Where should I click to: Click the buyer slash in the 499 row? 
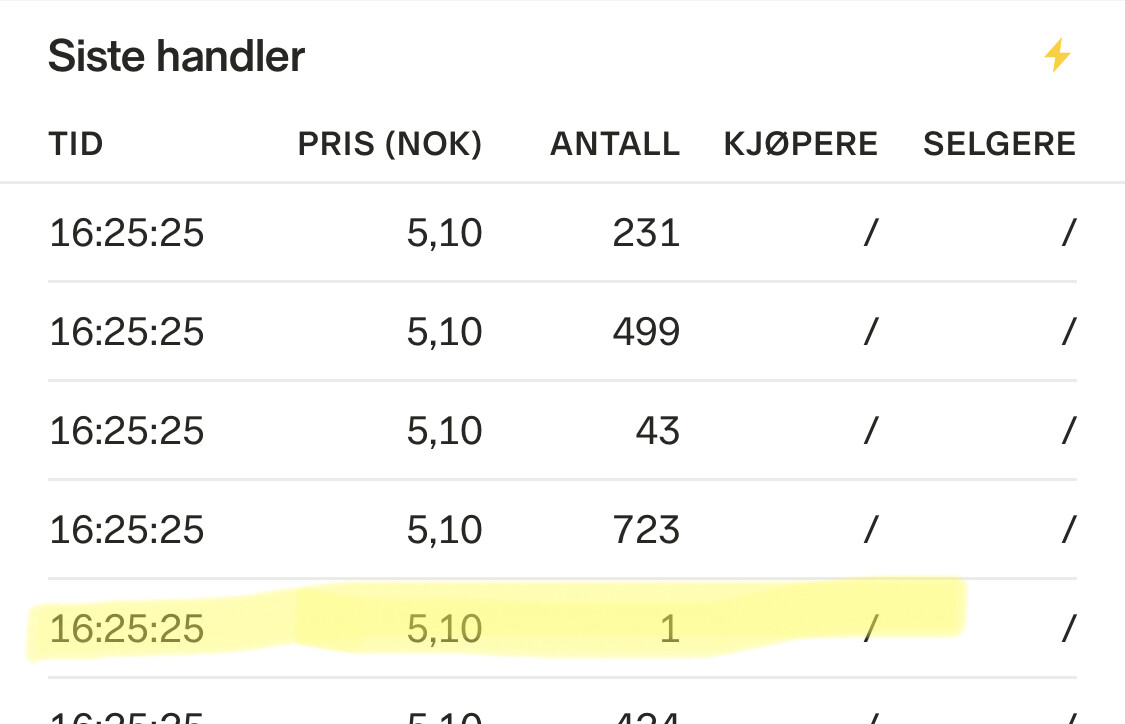coord(870,332)
